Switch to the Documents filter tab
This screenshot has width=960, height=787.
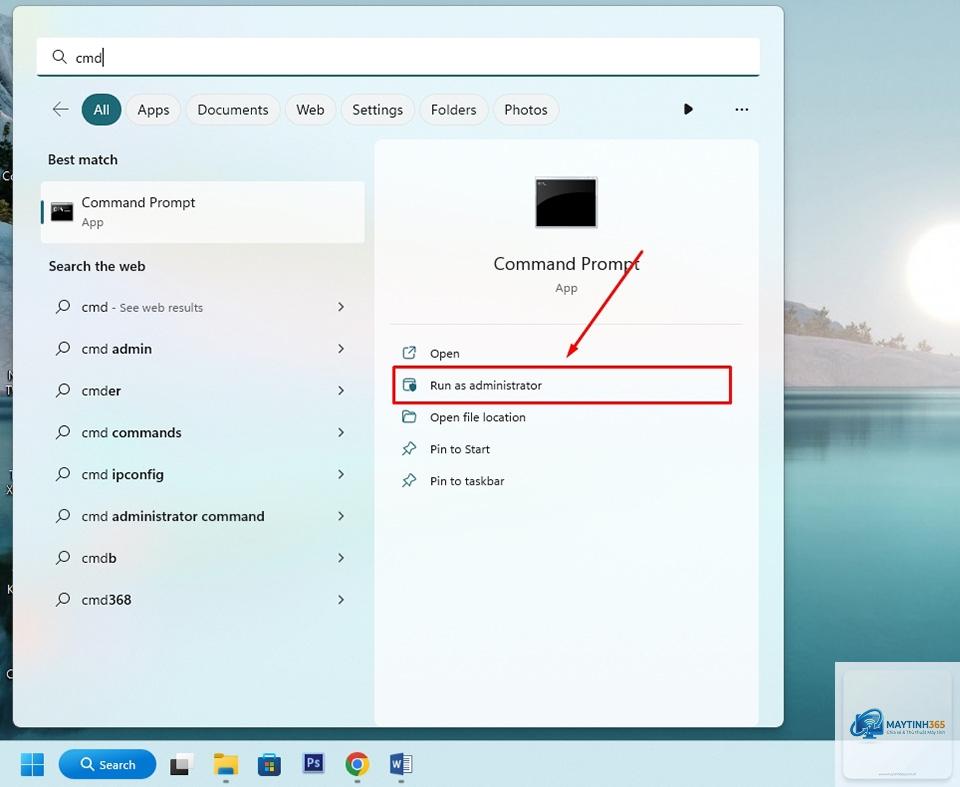click(x=233, y=110)
